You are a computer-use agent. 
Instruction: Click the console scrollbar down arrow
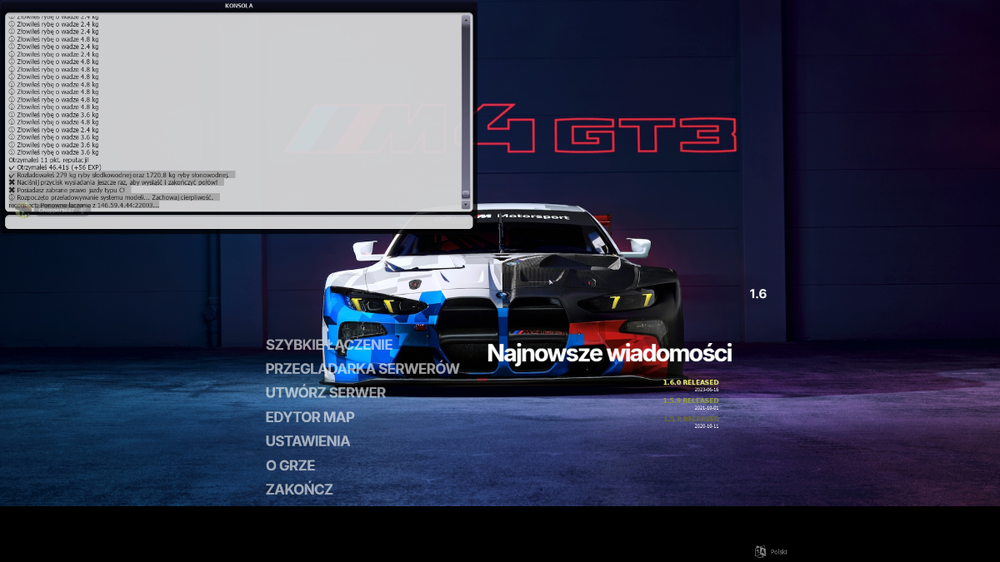click(466, 205)
